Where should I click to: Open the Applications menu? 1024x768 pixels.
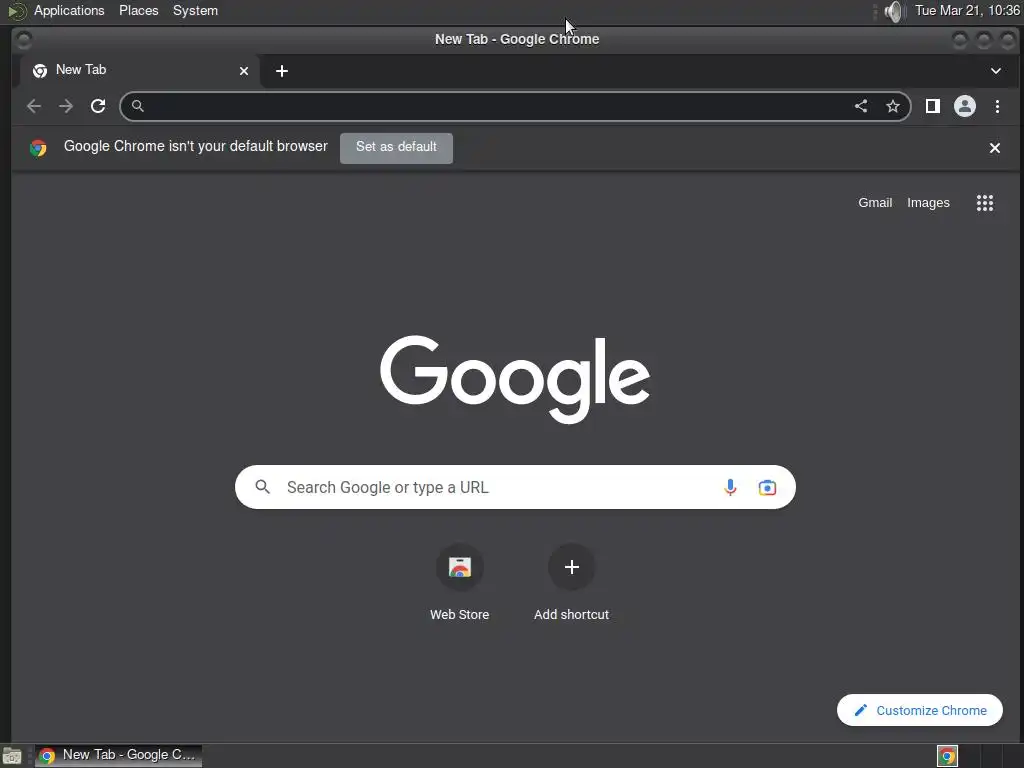coord(69,11)
